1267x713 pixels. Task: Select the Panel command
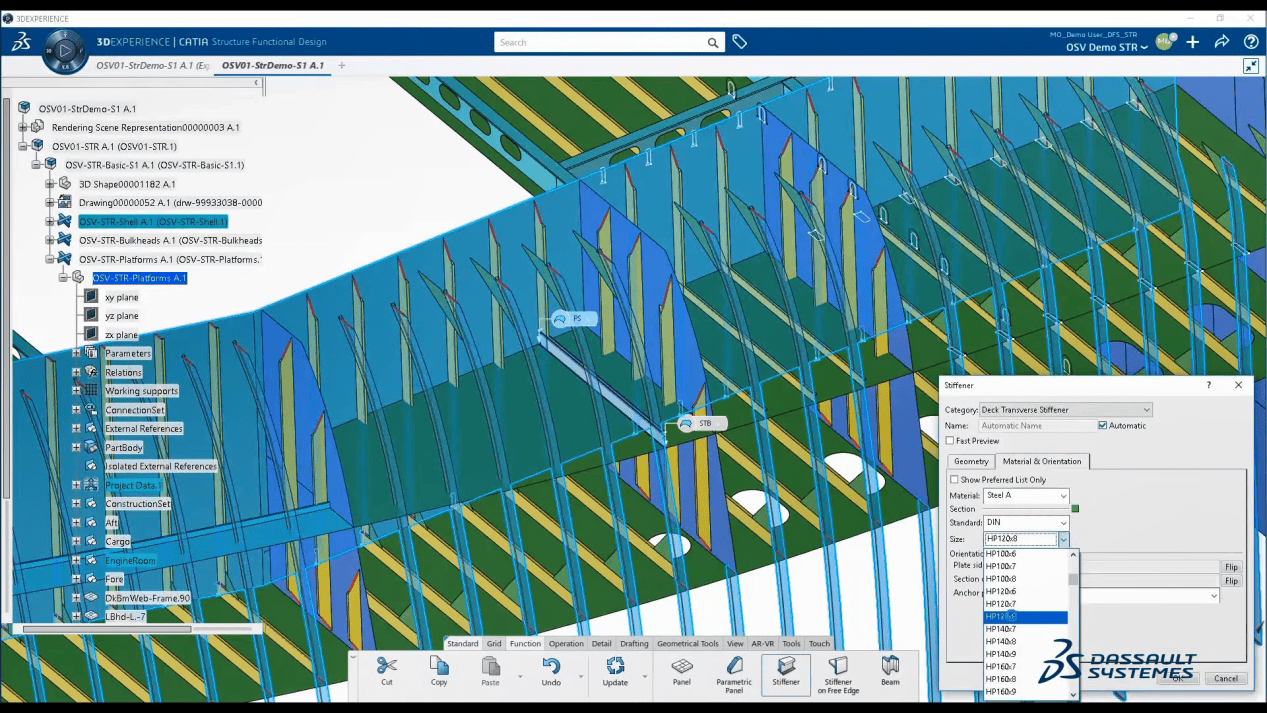pos(682,671)
